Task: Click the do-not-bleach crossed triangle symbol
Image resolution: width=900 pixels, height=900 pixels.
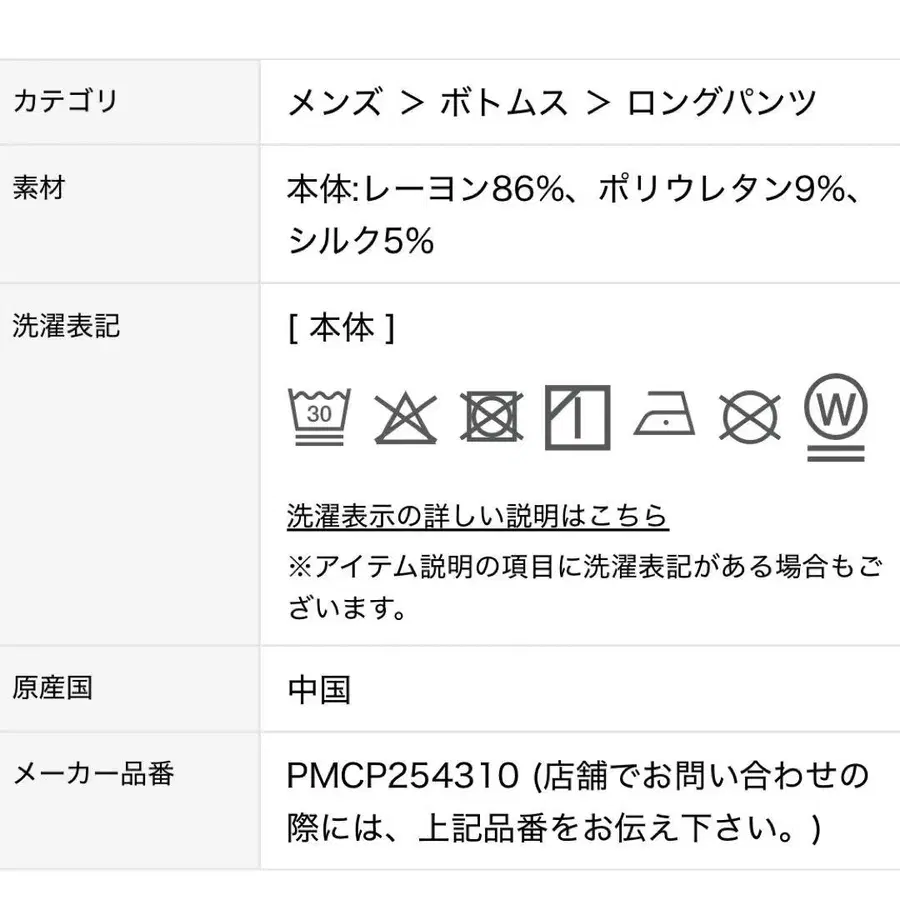Action: click(406, 417)
